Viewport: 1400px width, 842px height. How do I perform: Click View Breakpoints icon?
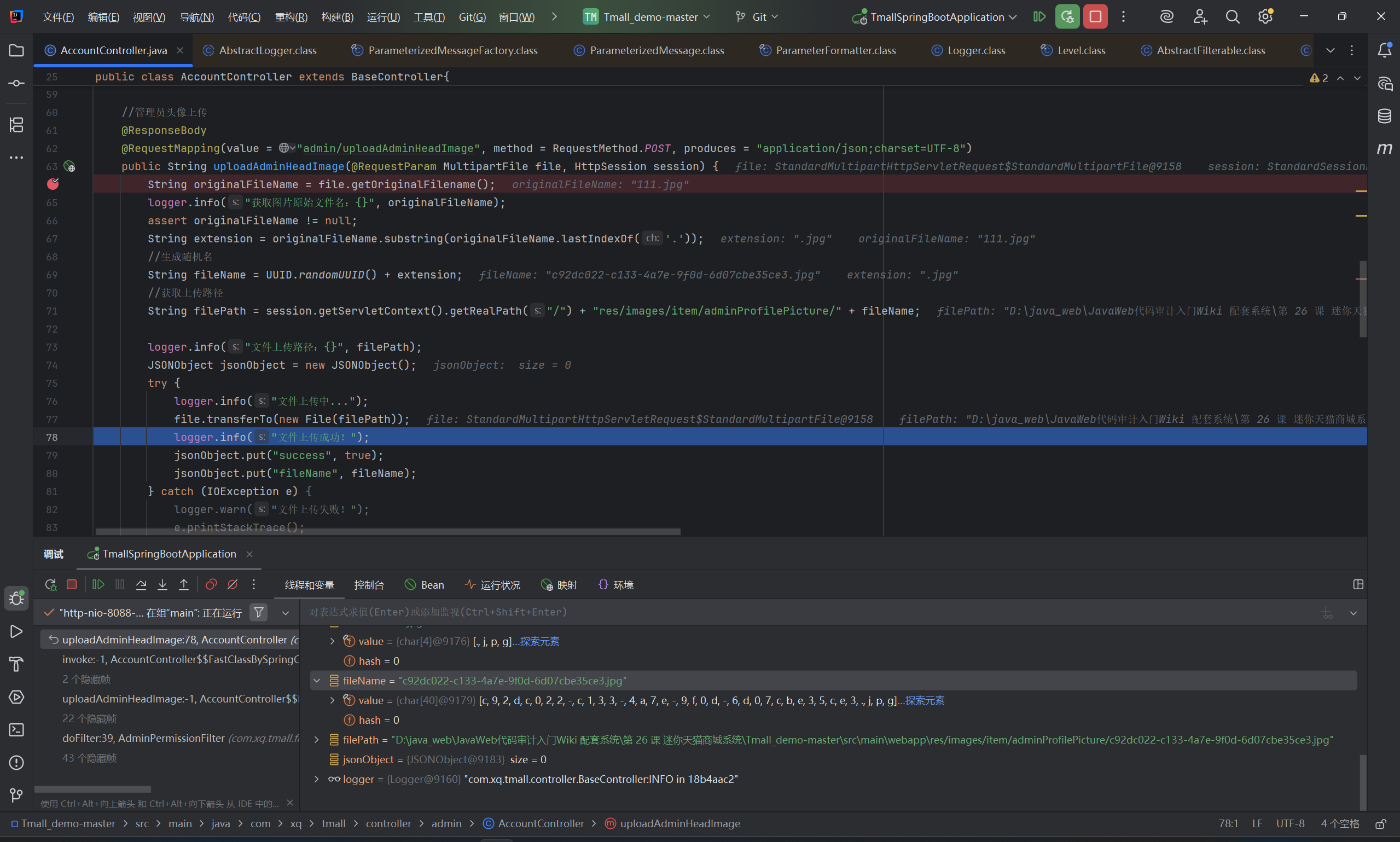point(211,584)
